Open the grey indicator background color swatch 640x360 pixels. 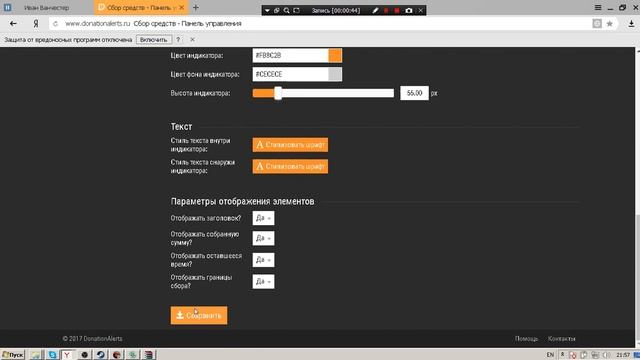pyautogui.click(x=335, y=74)
